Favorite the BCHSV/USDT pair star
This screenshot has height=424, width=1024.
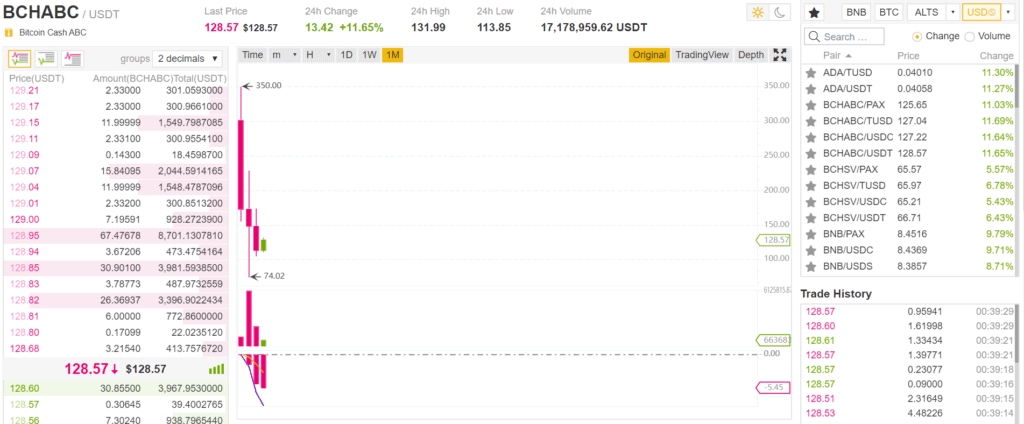coord(811,218)
